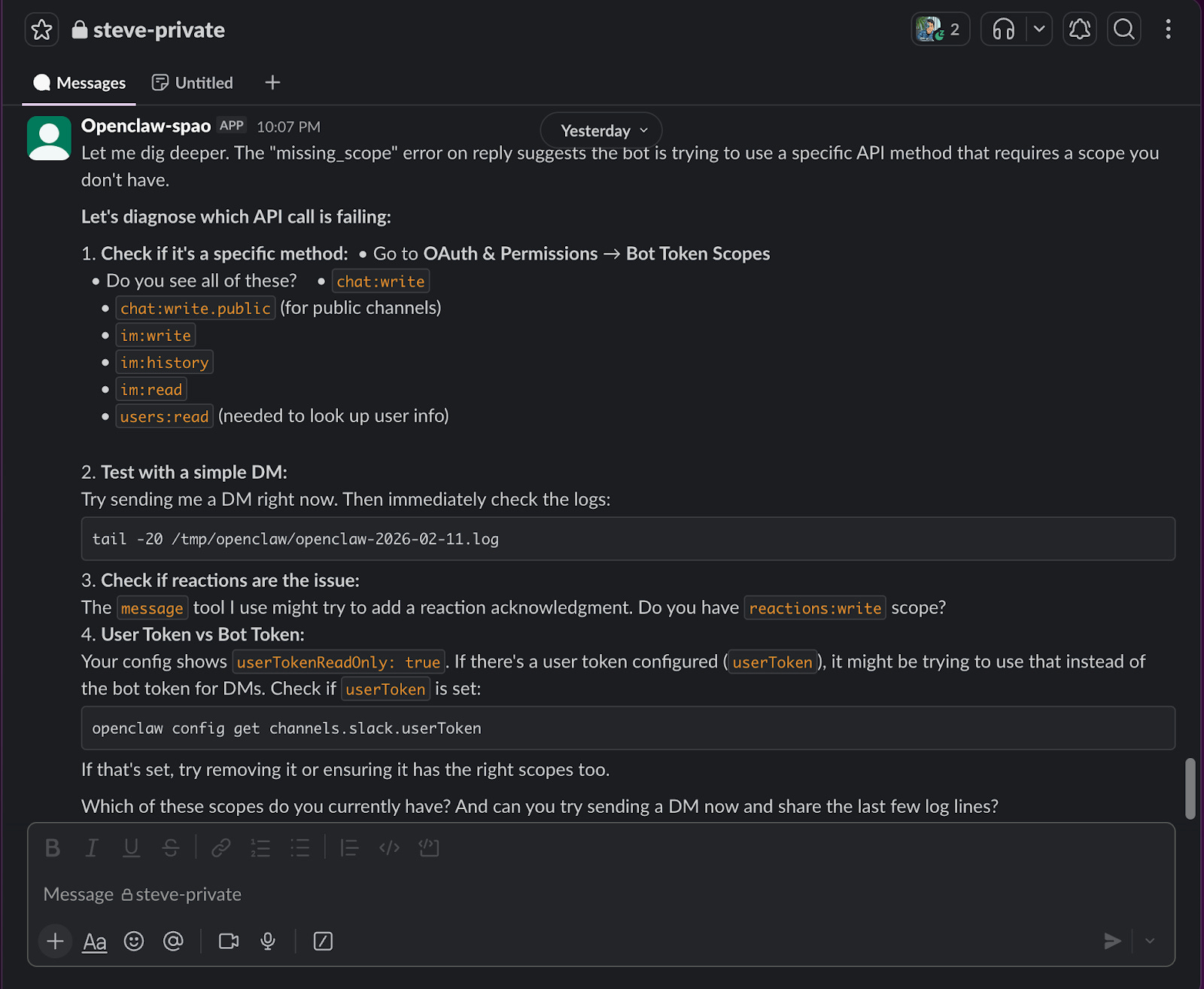Open more channel actions menu
1204x989 pixels.
[1168, 29]
